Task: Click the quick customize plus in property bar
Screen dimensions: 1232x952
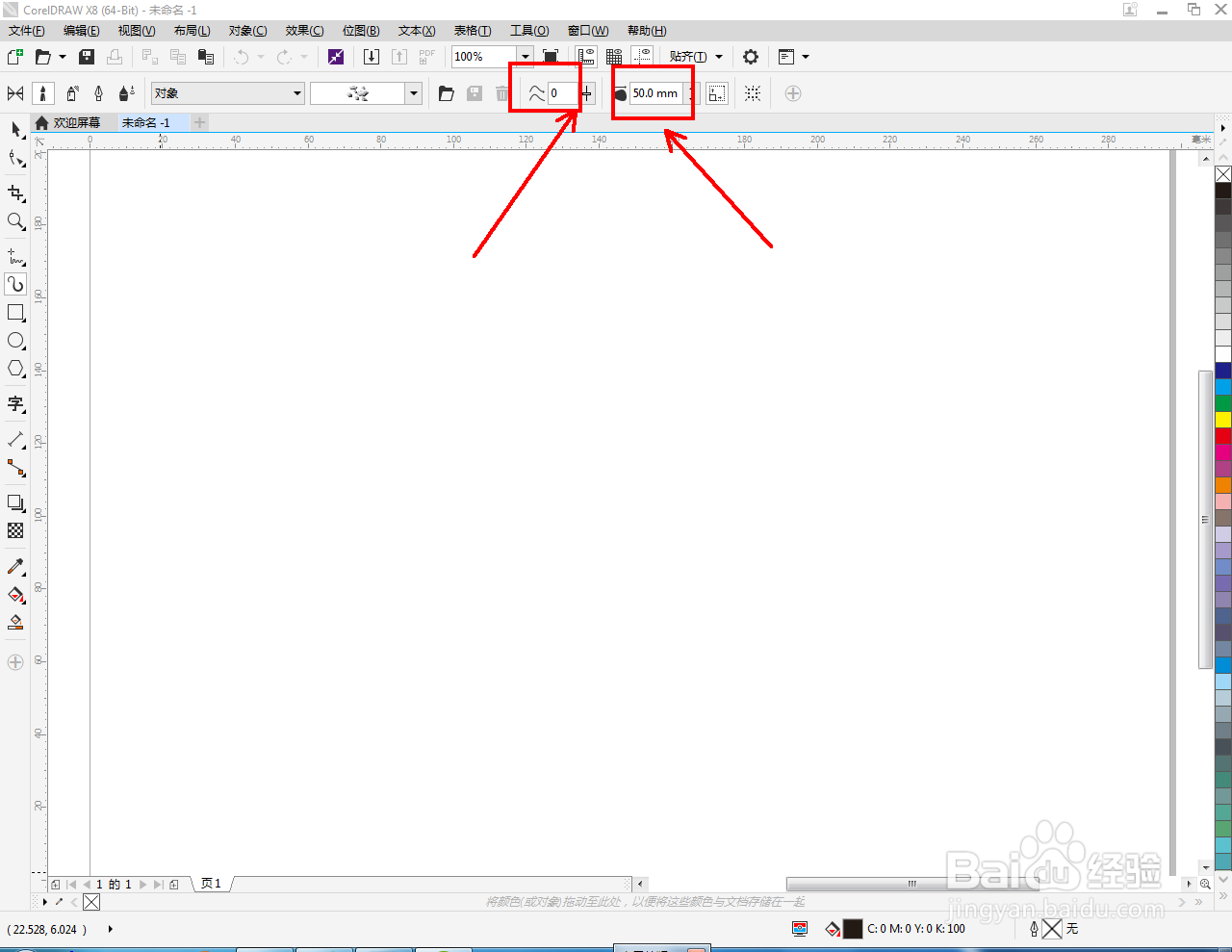Action: [793, 93]
